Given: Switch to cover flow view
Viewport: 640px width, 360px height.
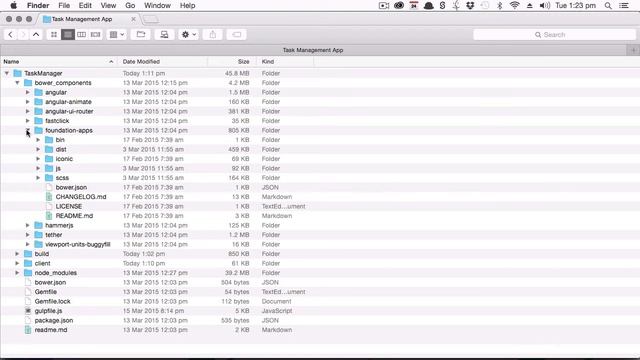Looking at the screenshot, I should pyautogui.click(x=96, y=35).
